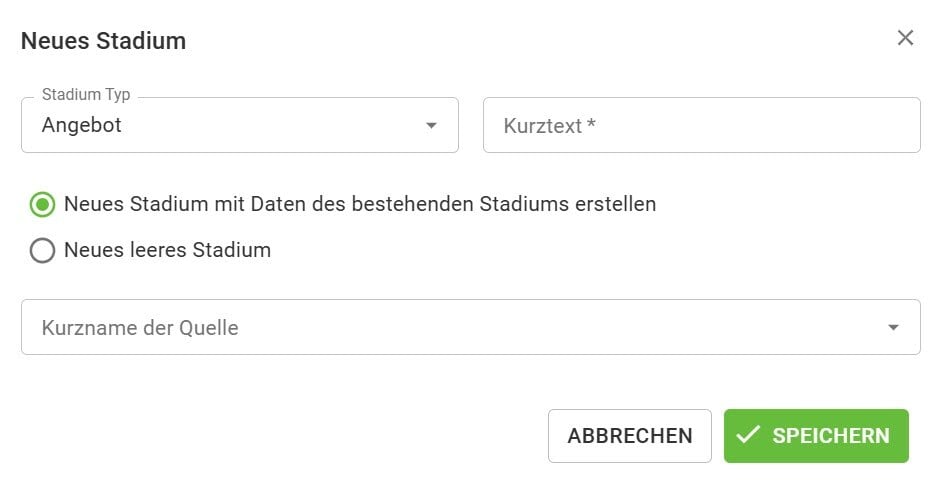Save with the green Speichern button
Image resolution: width=942 pixels, height=484 pixels.
pos(816,435)
